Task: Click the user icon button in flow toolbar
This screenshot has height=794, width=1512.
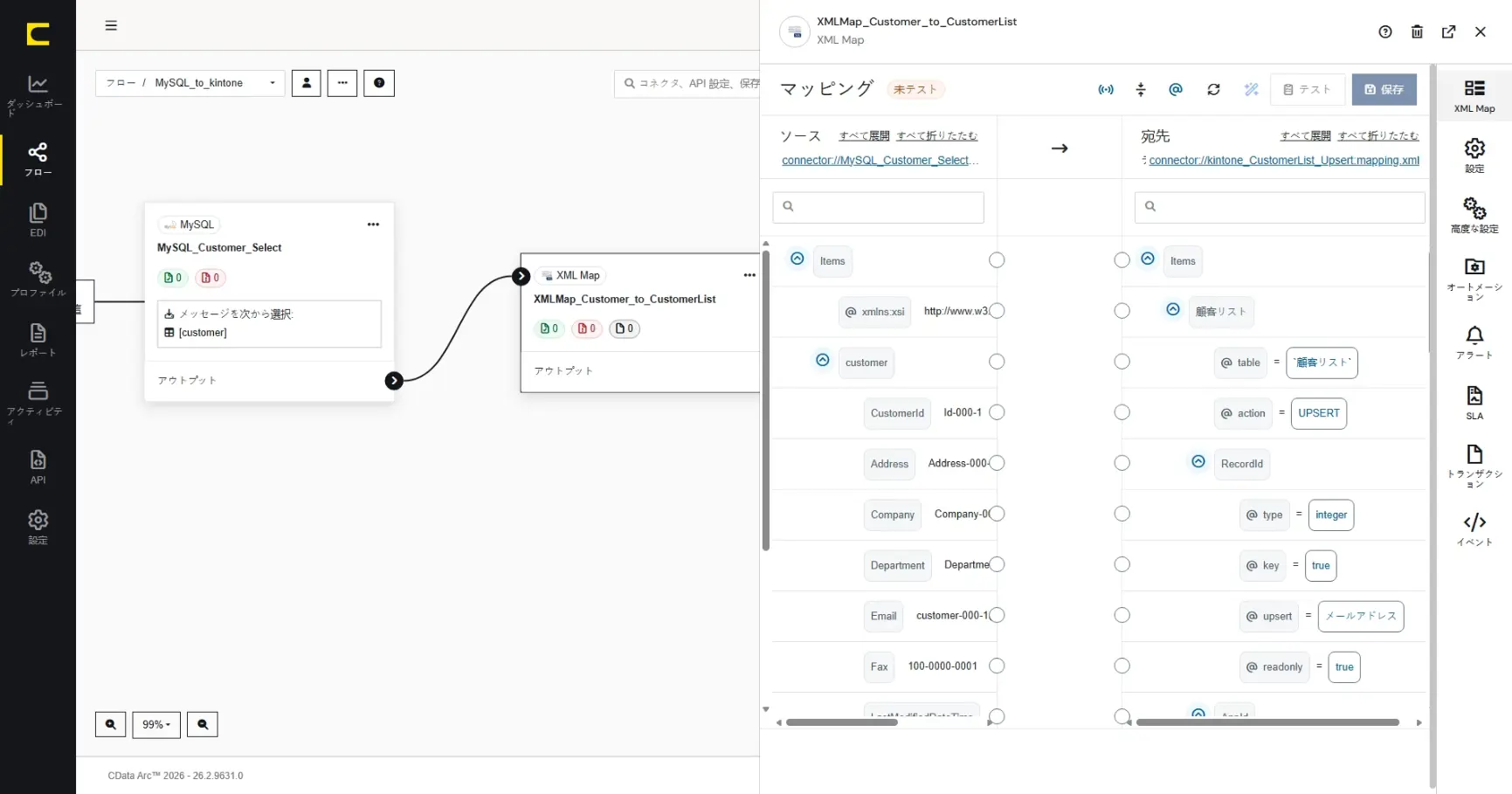Action: [x=306, y=83]
